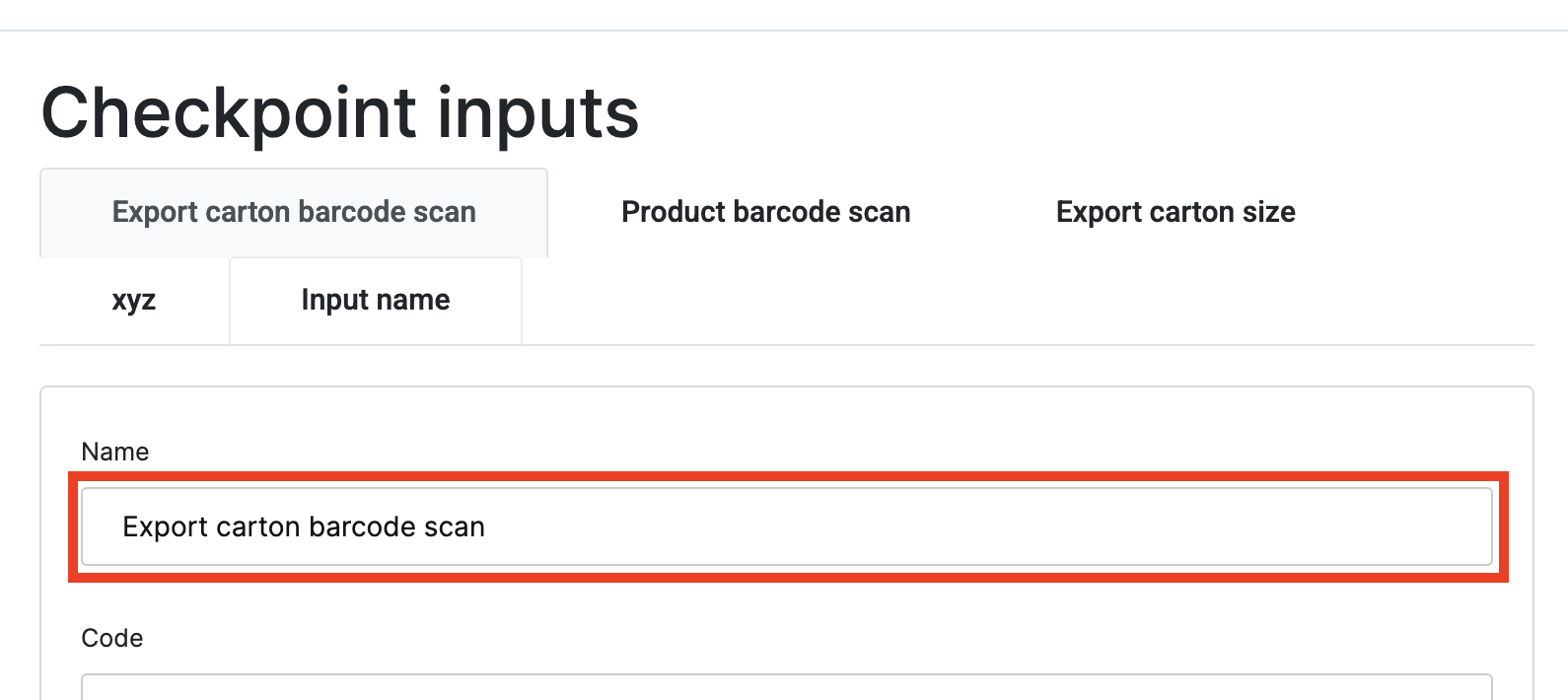
Task: Click the Name field label
Action: (115, 452)
